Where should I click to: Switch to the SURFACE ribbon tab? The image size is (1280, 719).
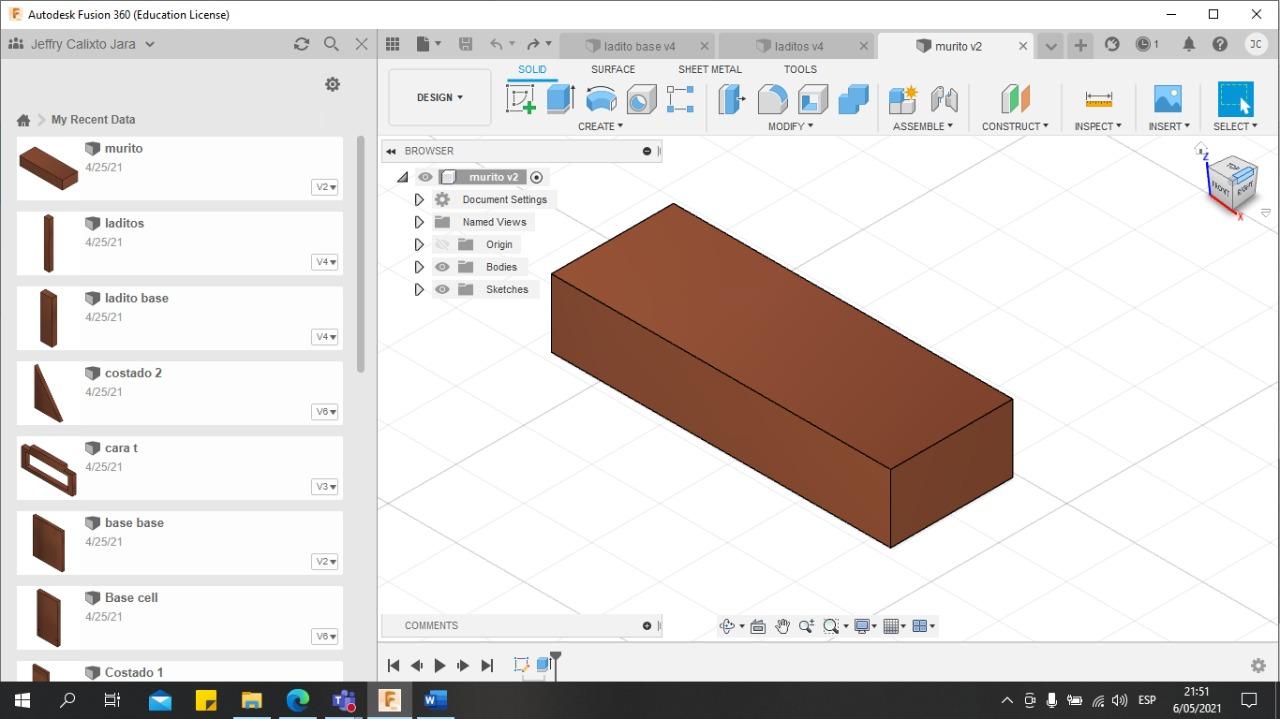tap(612, 69)
